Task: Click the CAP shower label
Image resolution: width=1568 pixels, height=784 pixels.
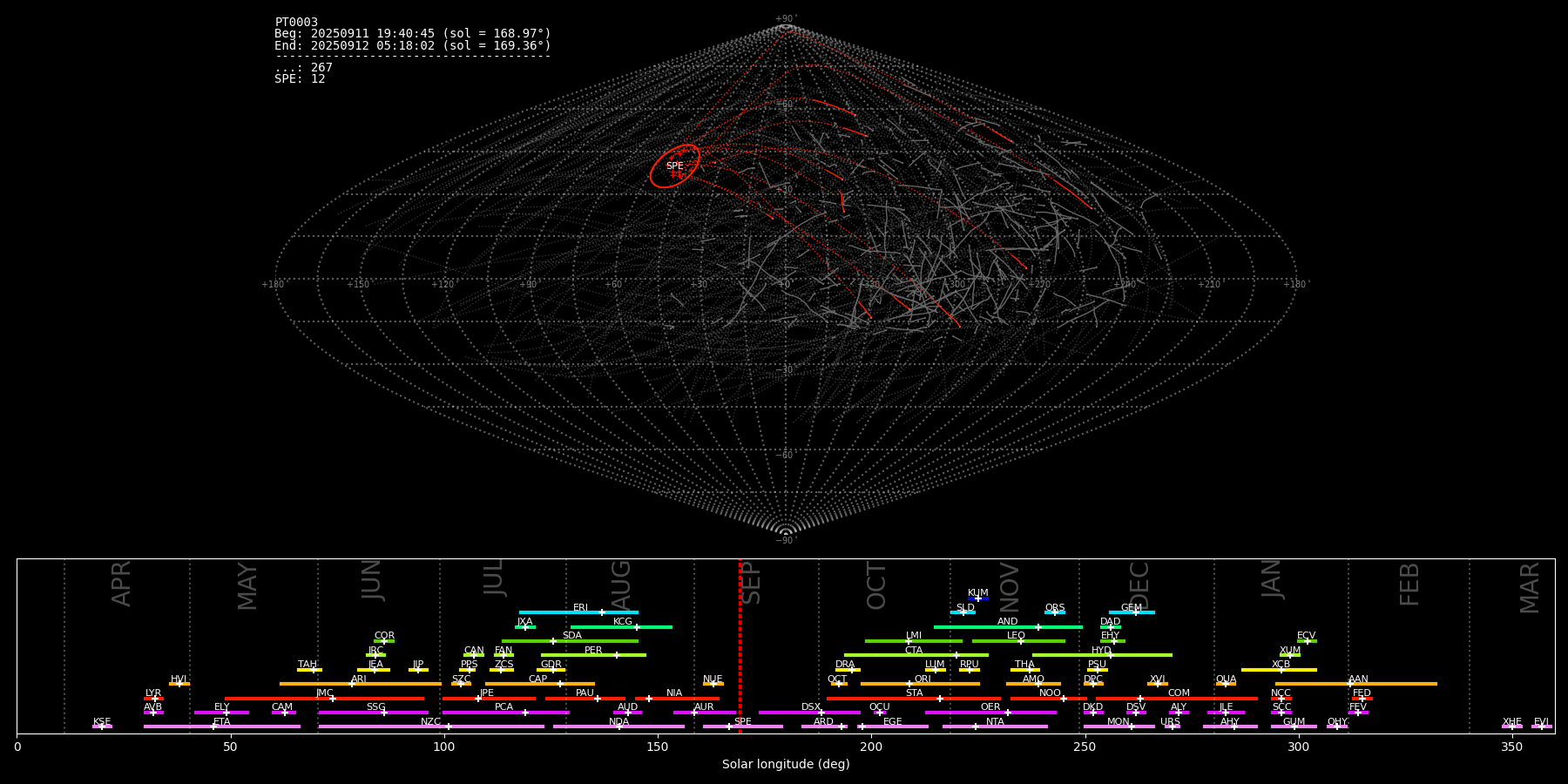Action: coord(537,679)
